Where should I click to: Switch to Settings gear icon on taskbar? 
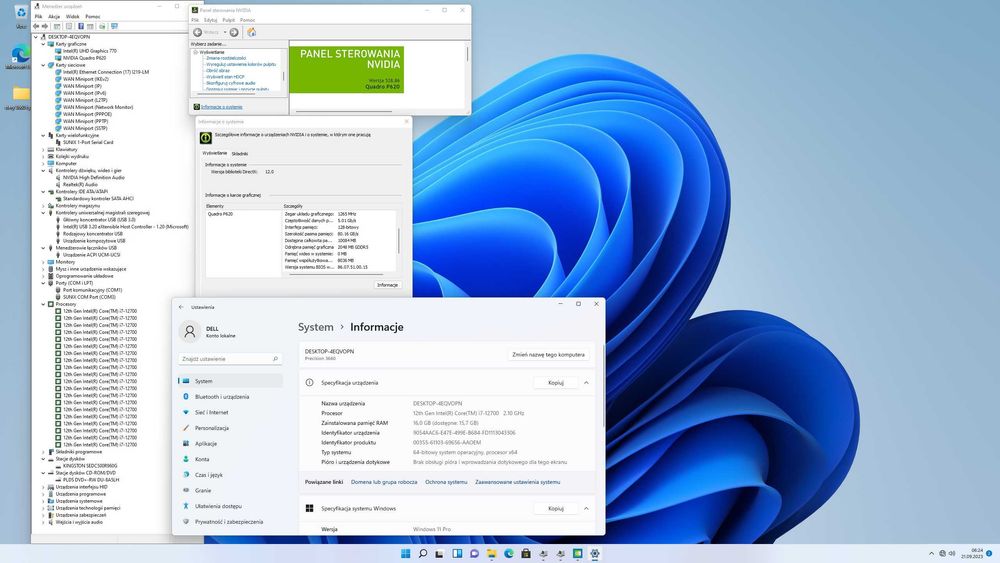point(594,553)
